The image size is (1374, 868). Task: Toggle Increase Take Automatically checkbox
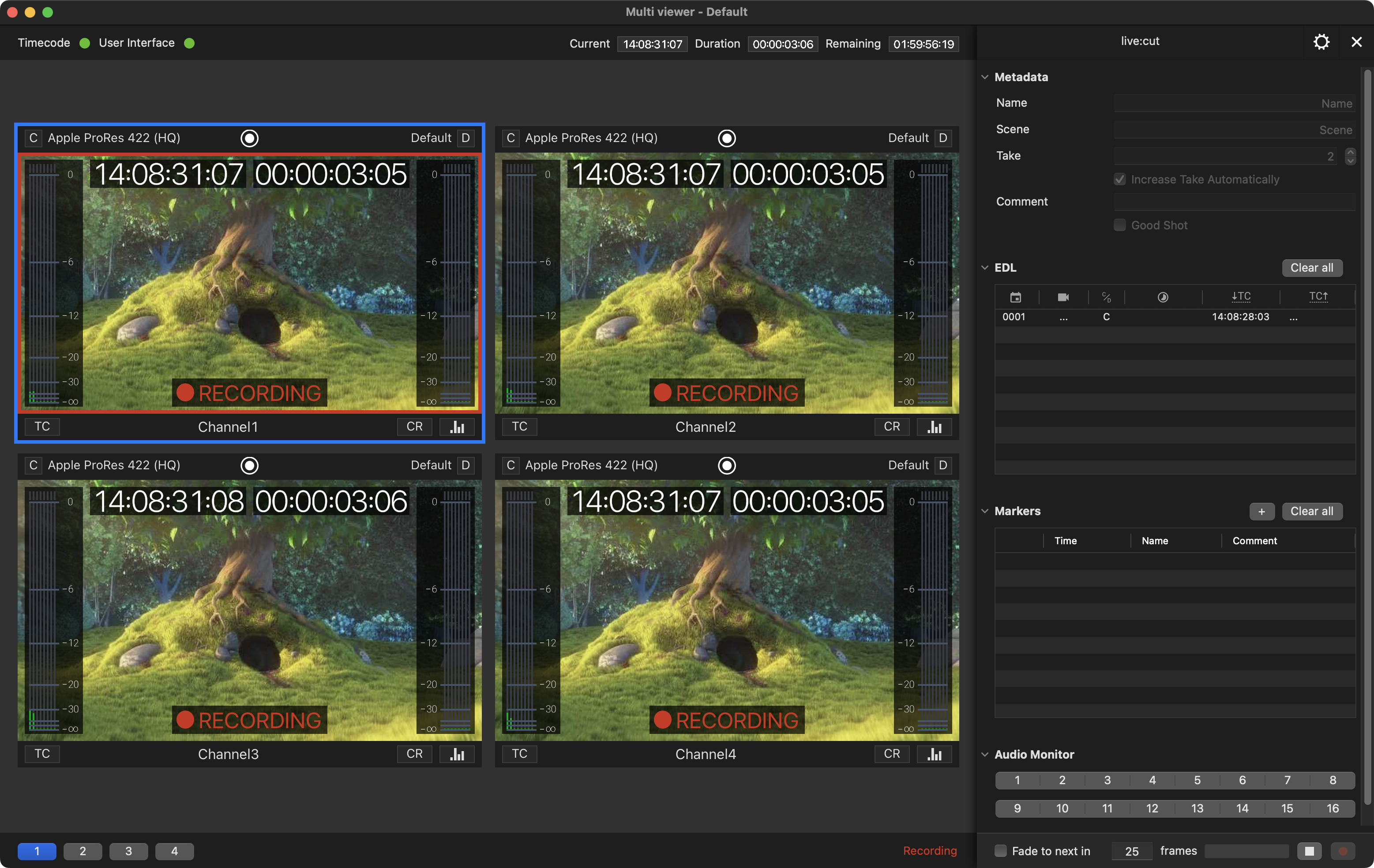[1119, 180]
